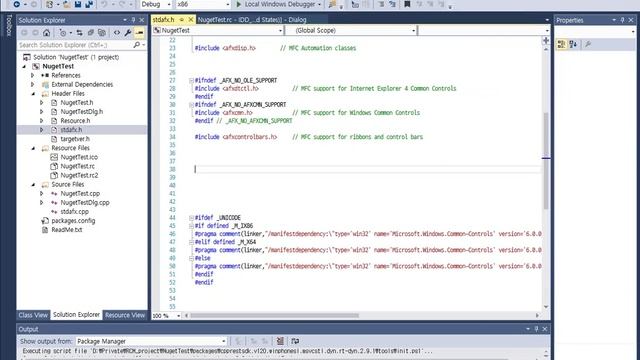The width and height of the screenshot is (640, 360).
Task: Click the Save All toolbar icon
Action: pos(89,4)
